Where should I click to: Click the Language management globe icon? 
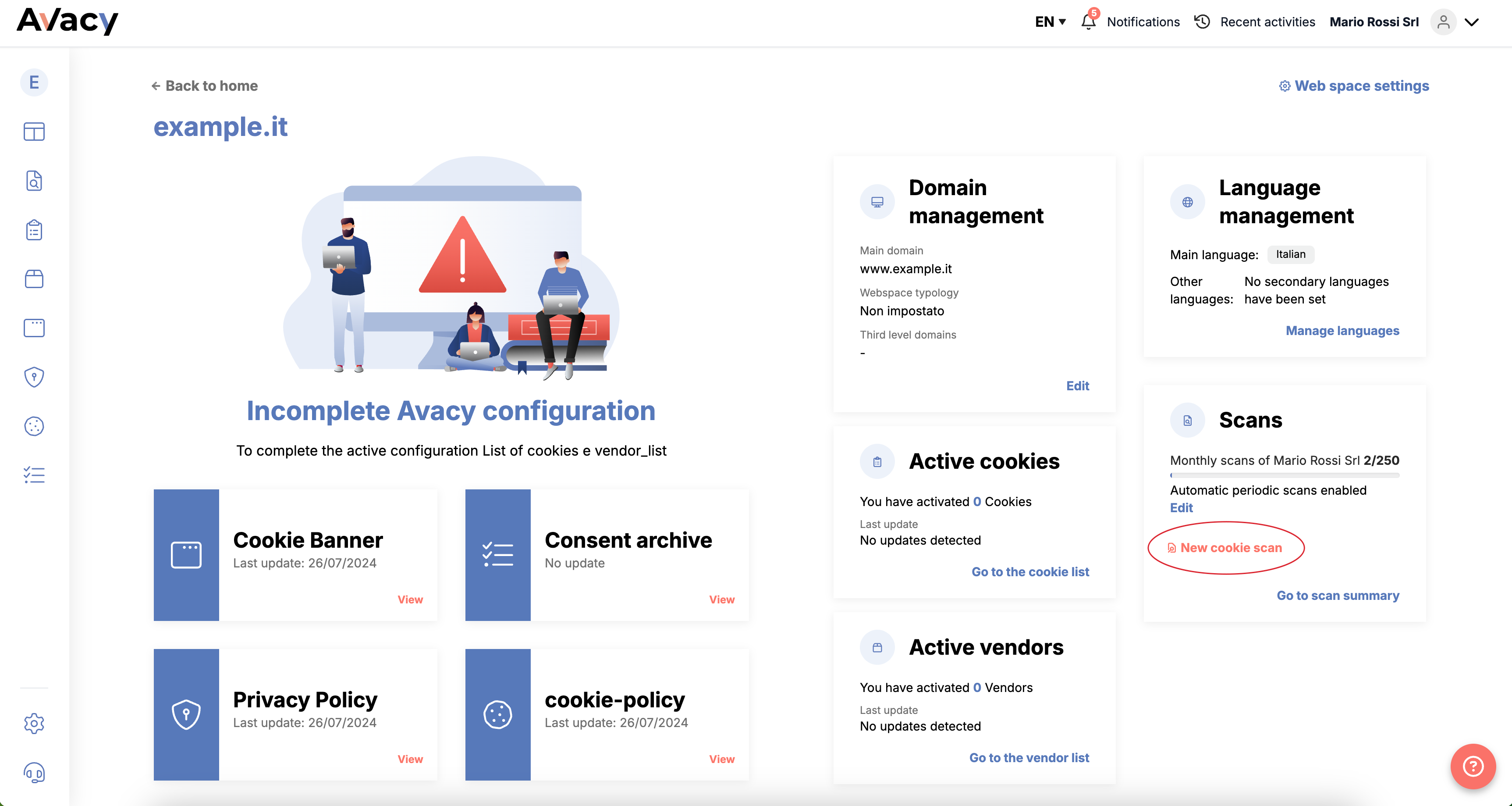click(x=1187, y=202)
